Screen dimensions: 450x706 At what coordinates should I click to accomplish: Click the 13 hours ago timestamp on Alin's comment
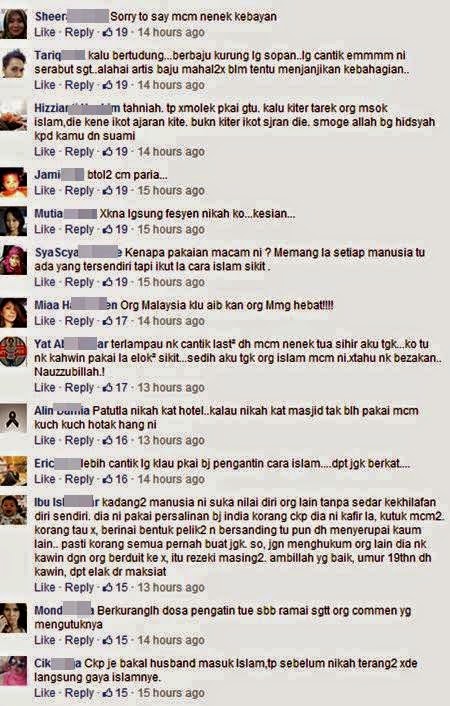click(171, 440)
